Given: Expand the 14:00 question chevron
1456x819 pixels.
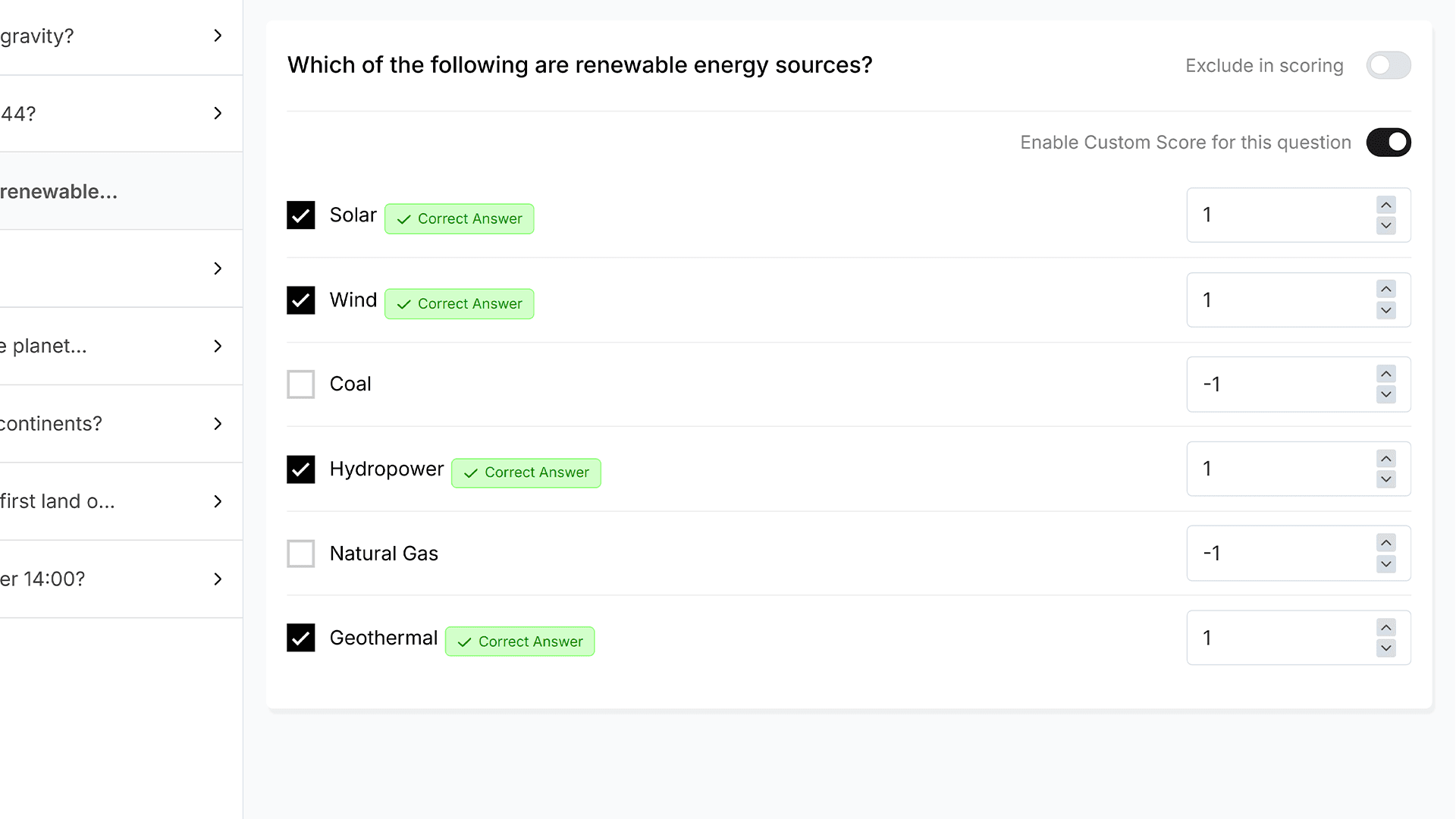Looking at the screenshot, I should [218, 579].
